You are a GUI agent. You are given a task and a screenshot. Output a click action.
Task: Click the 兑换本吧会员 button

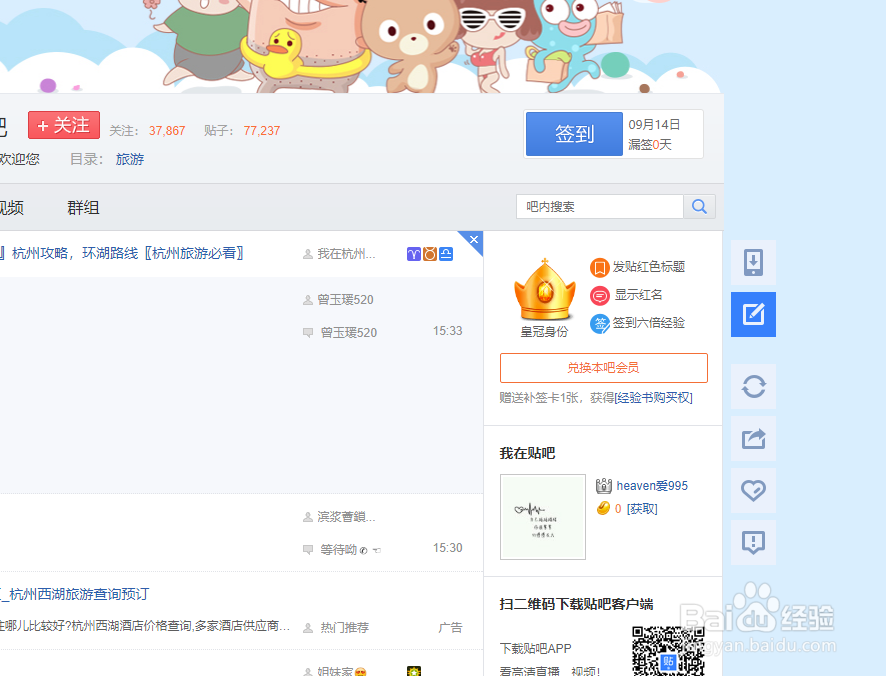point(603,368)
